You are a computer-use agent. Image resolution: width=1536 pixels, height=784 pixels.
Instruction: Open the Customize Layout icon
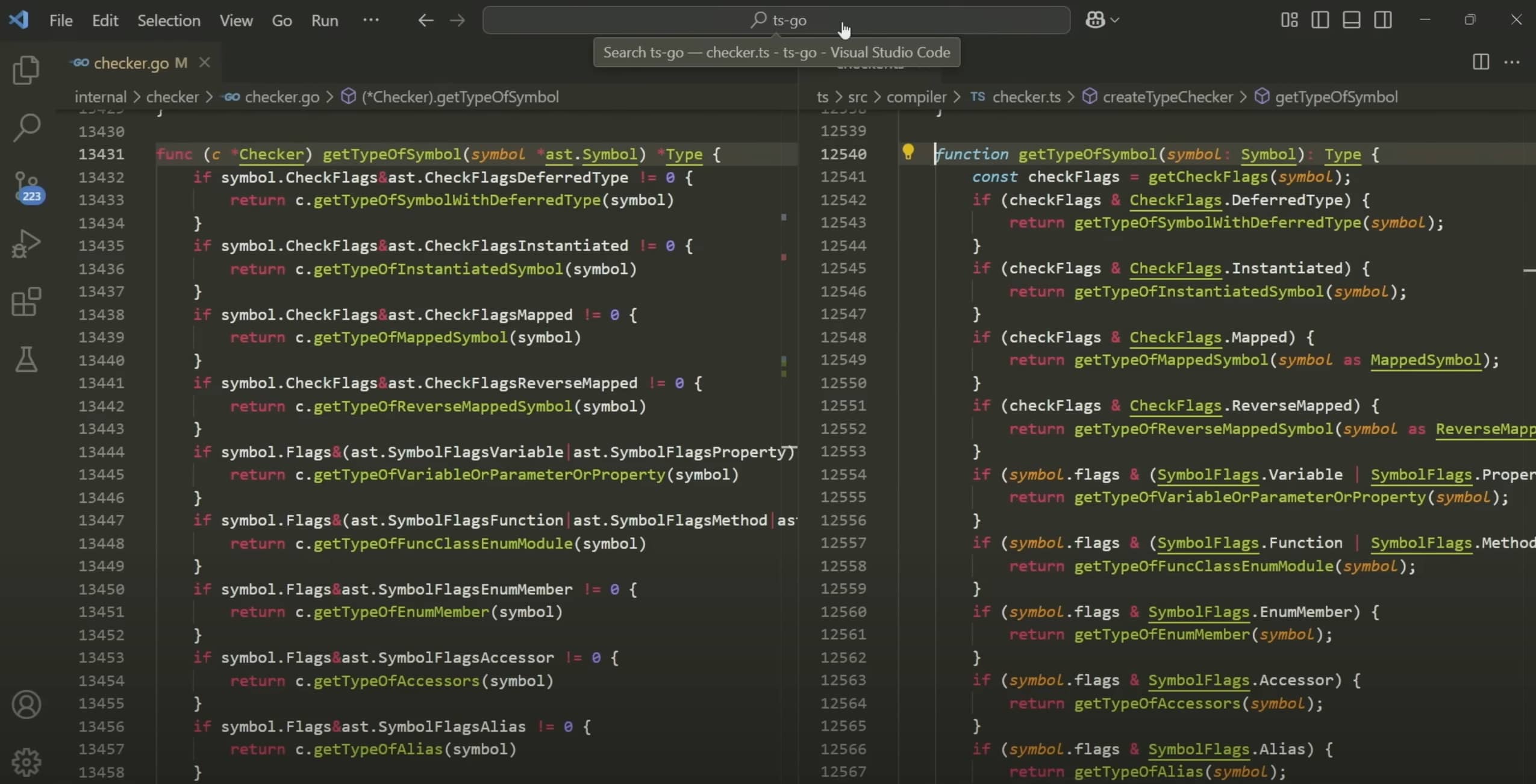click(1289, 20)
